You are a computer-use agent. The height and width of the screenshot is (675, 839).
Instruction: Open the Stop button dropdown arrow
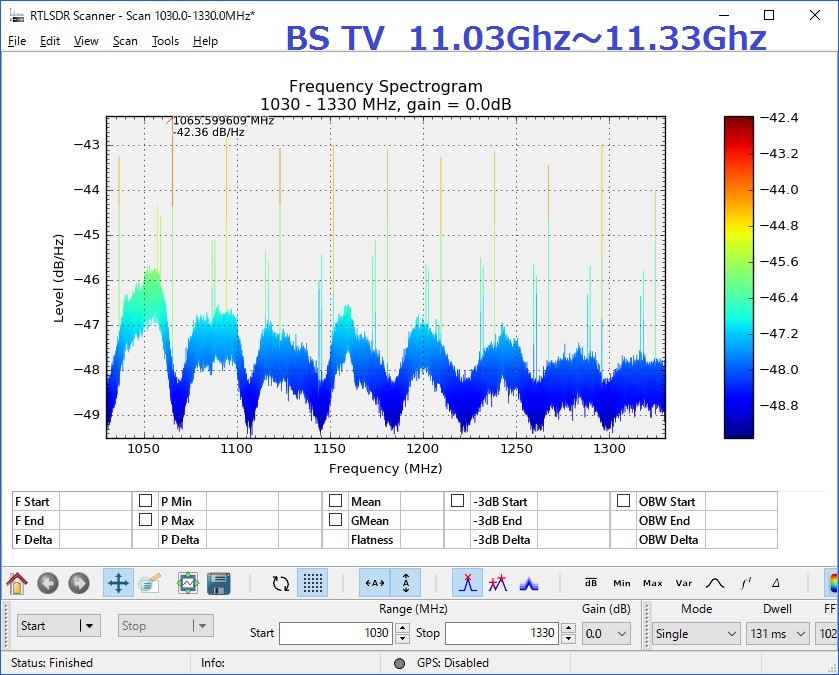click(202, 625)
